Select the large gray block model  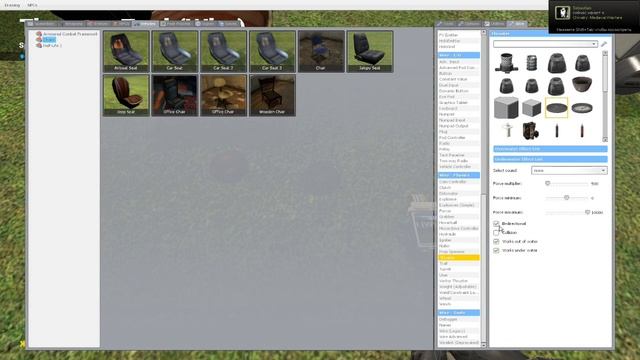506,108
